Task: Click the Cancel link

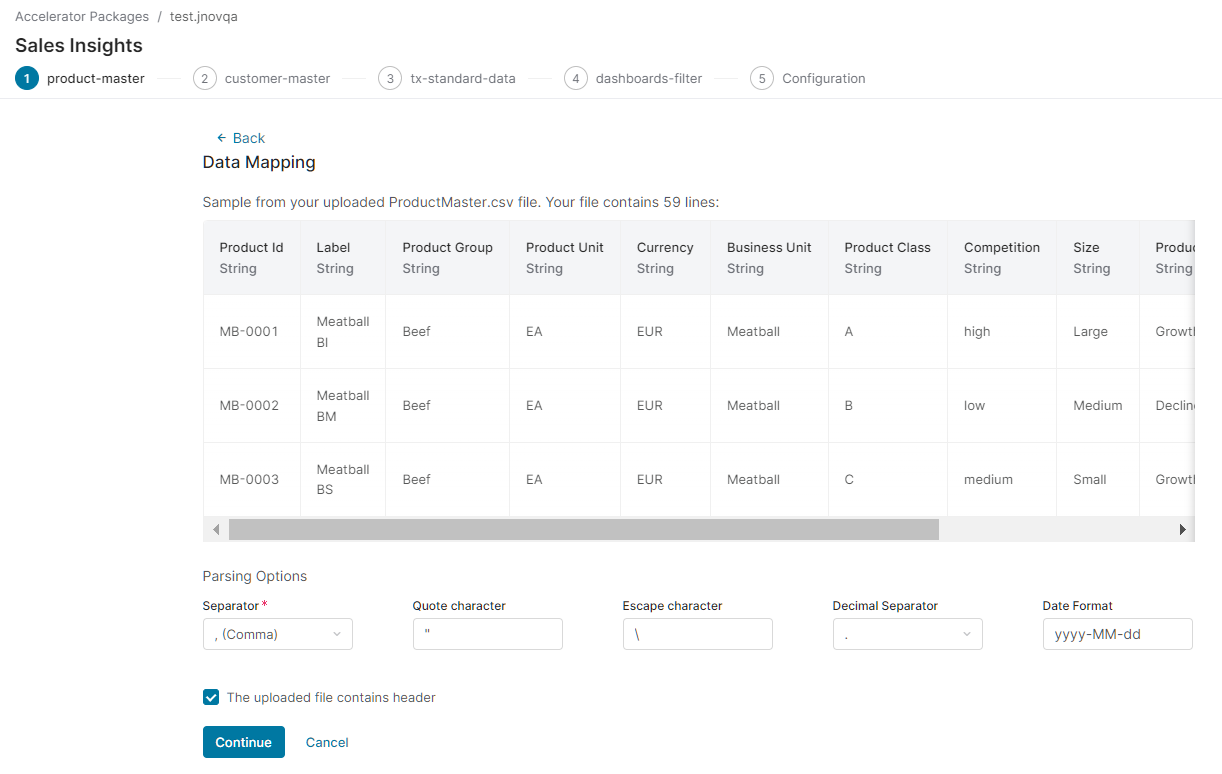Action: coord(327,742)
